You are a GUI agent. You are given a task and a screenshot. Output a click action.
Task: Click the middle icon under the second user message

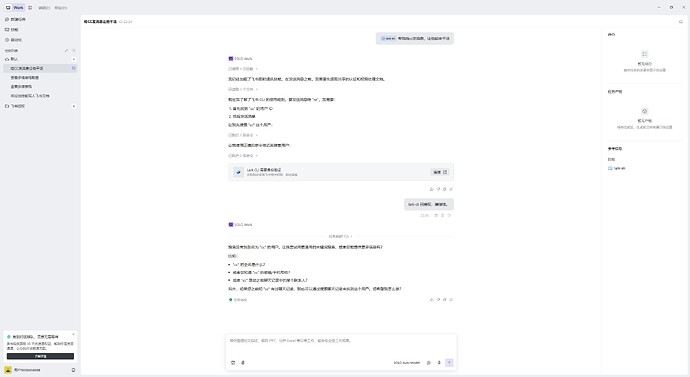click(x=443, y=216)
